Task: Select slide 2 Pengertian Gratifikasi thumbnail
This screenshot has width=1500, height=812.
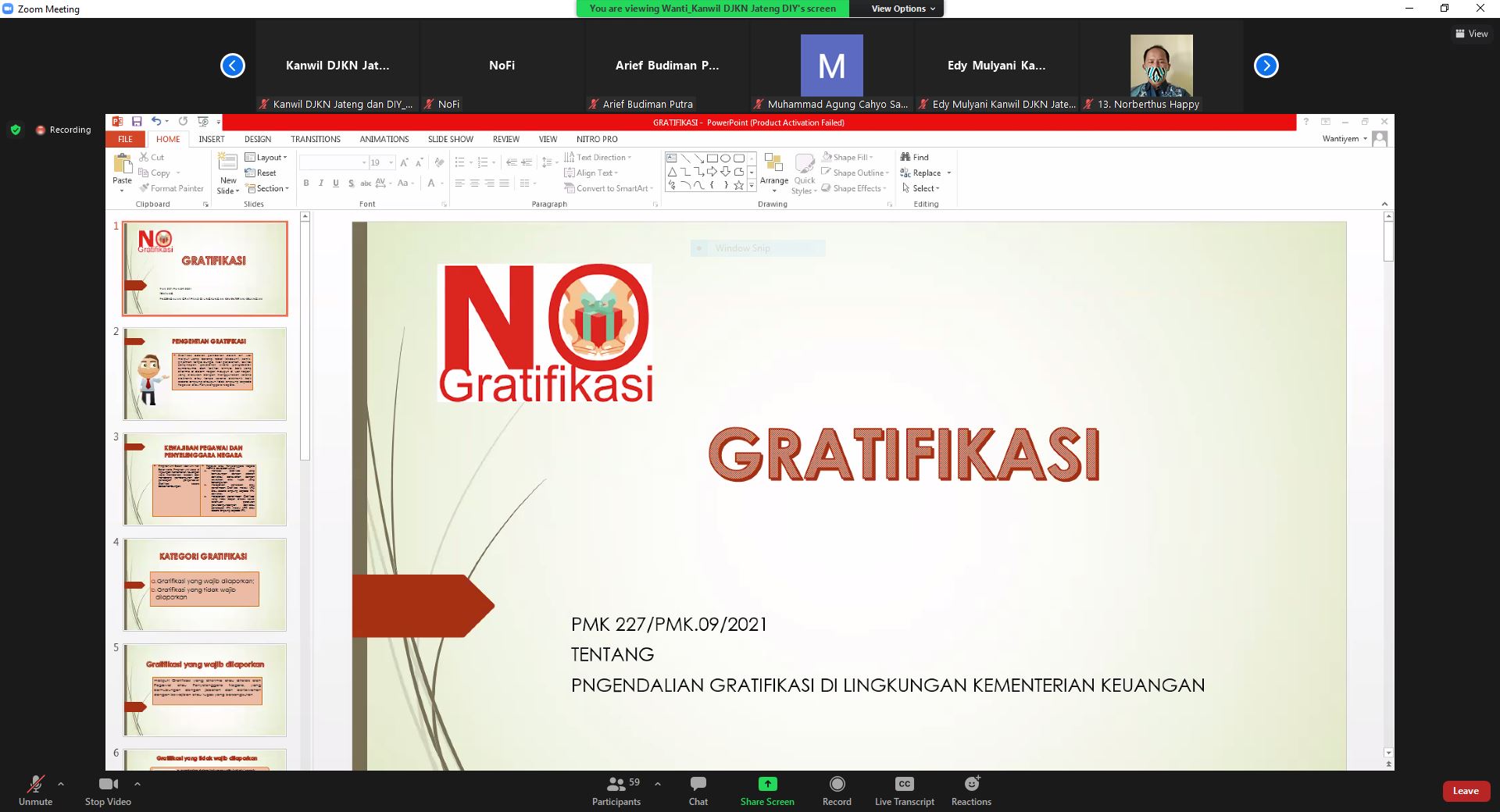Action: click(x=205, y=374)
